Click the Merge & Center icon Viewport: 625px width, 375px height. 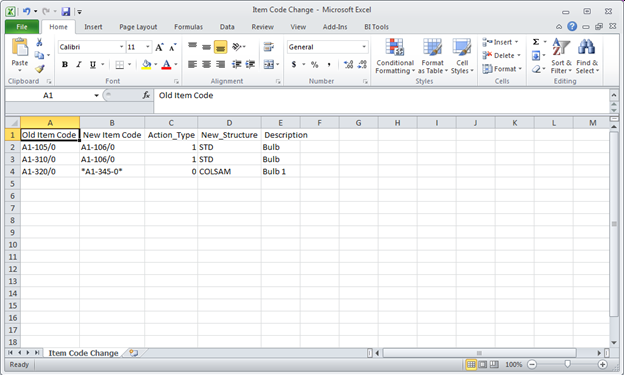click(269, 64)
